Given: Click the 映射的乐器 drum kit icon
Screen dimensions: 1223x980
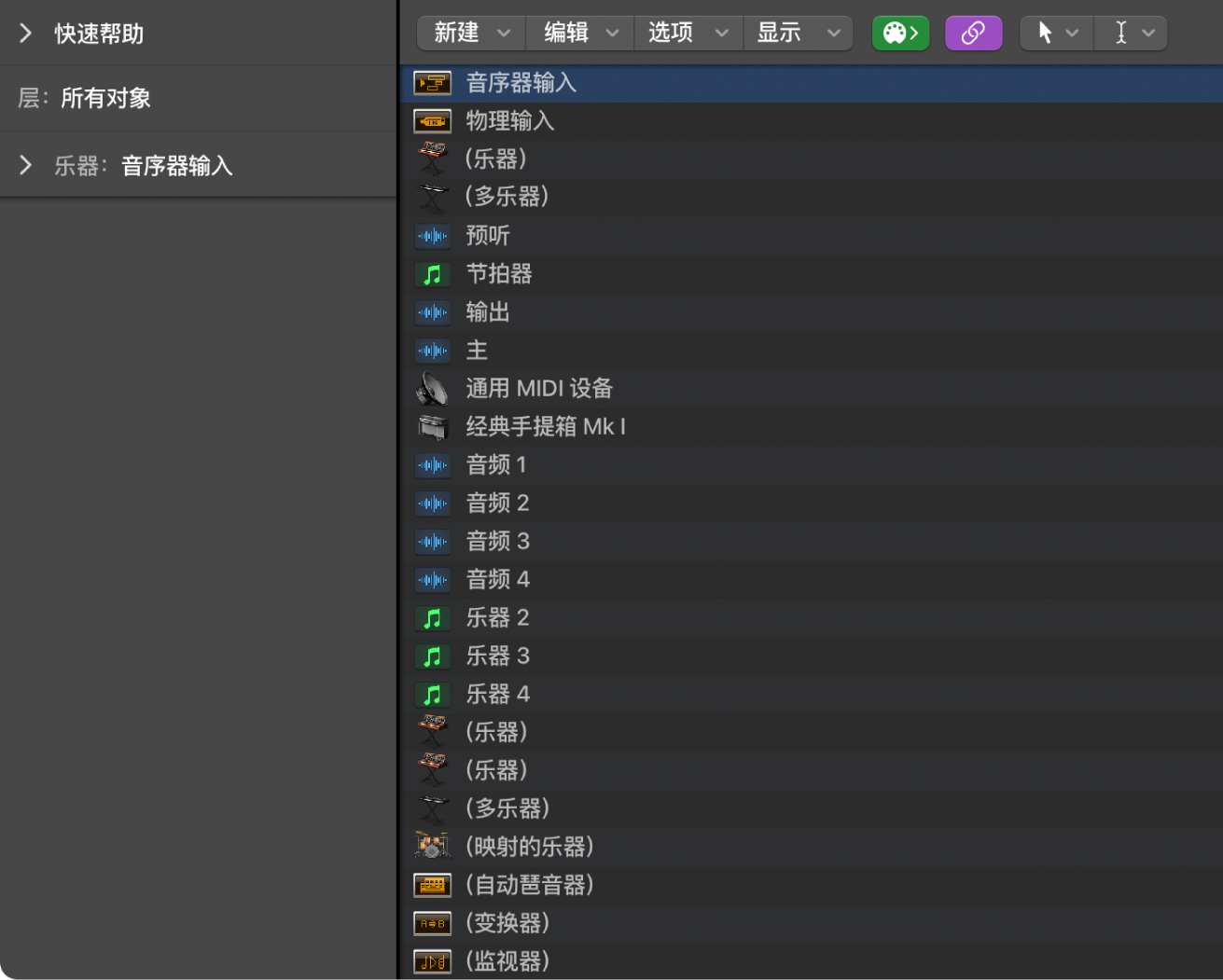Looking at the screenshot, I should (x=432, y=846).
